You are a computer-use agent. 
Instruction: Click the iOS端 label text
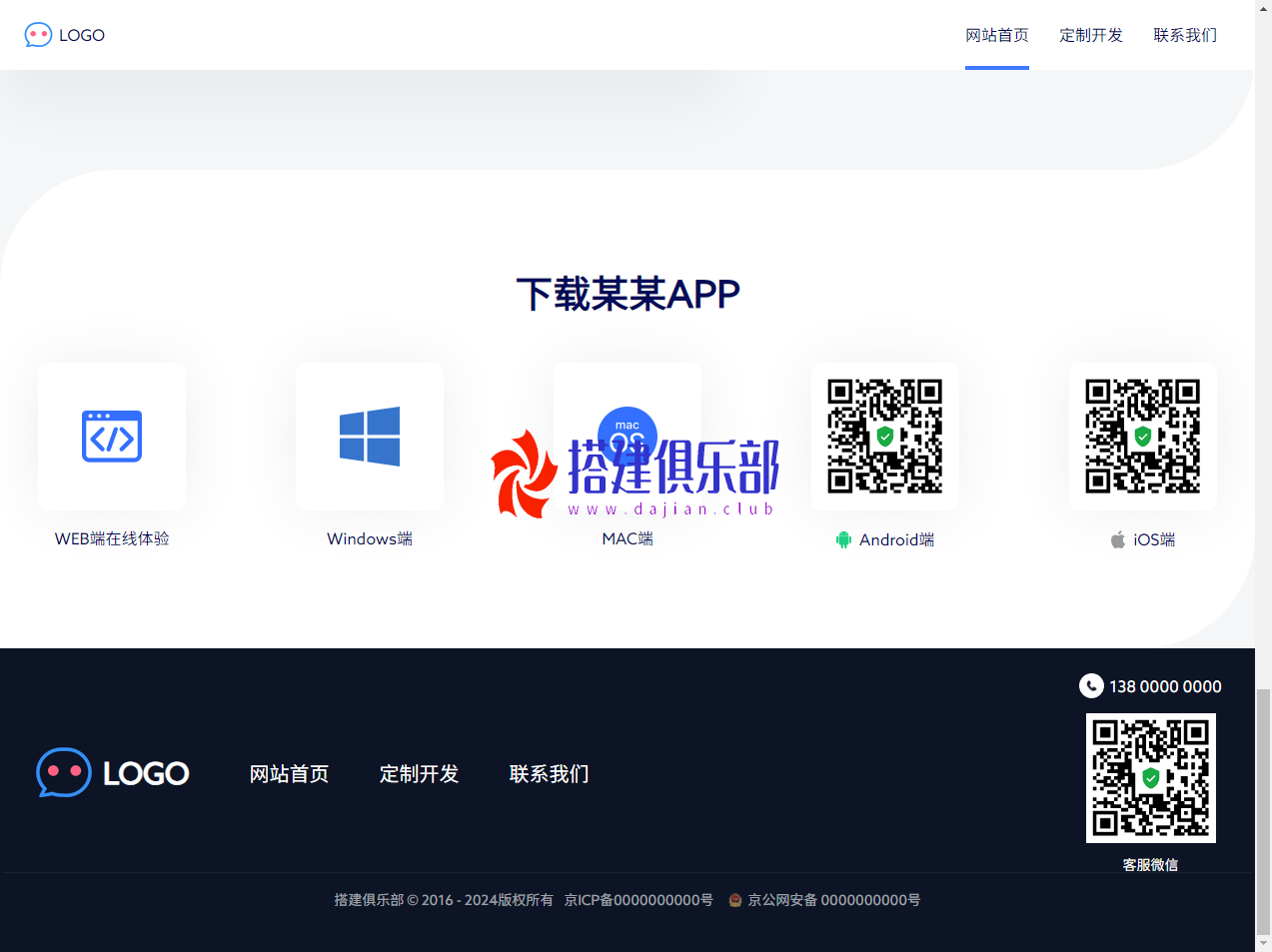coord(1154,539)
